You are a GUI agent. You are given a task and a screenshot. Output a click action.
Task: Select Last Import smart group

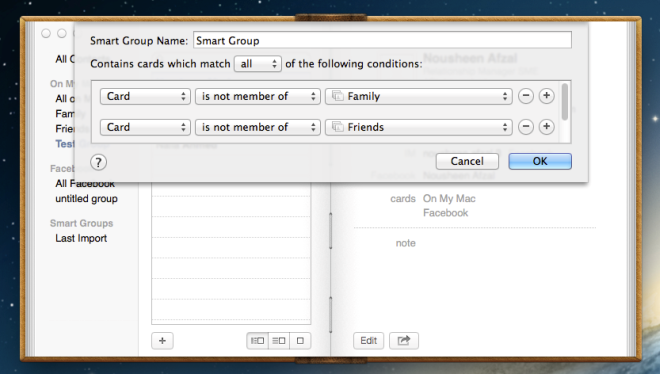pos(81,239)
